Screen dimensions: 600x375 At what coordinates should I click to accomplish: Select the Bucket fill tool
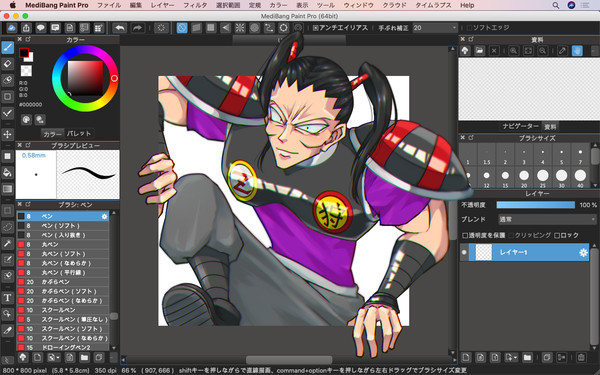[x=8, y=173]
